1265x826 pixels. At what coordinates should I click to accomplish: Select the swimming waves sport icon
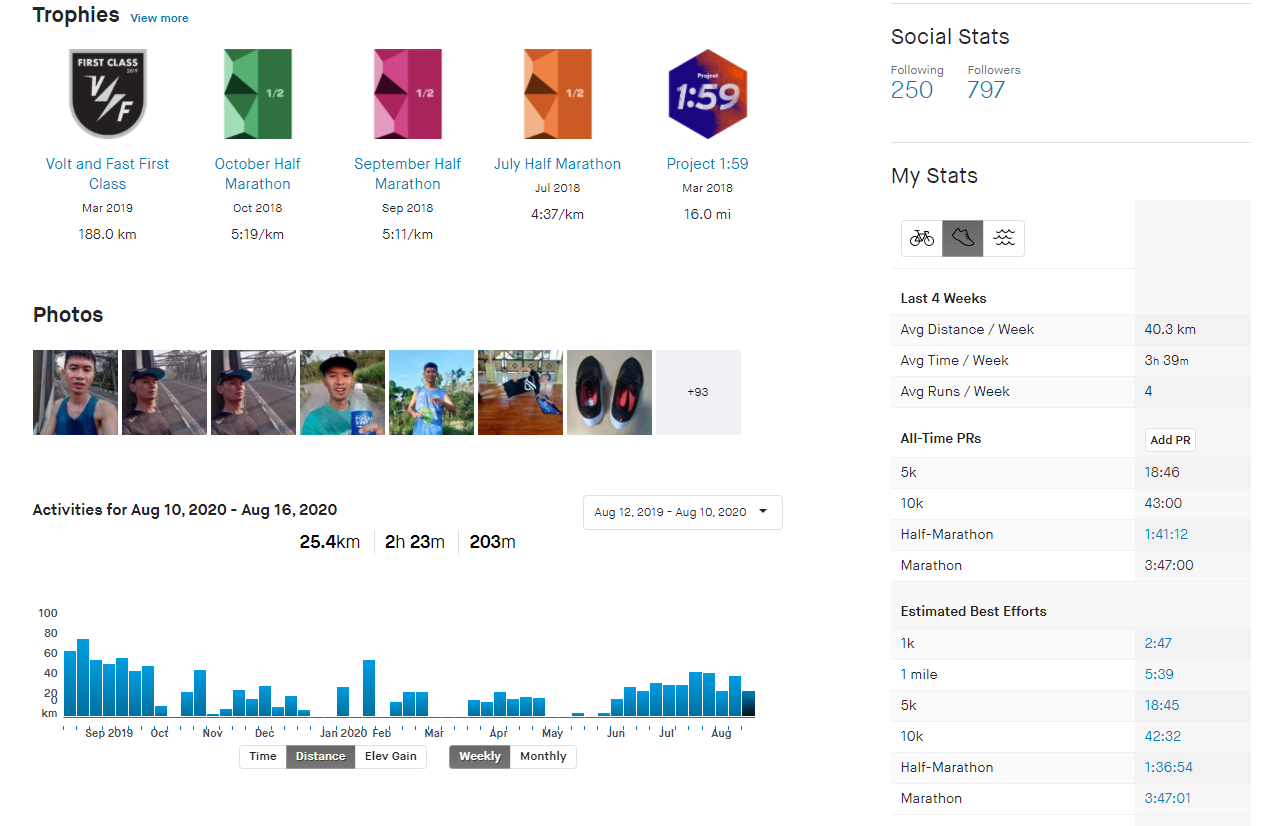click(1004, 239)
